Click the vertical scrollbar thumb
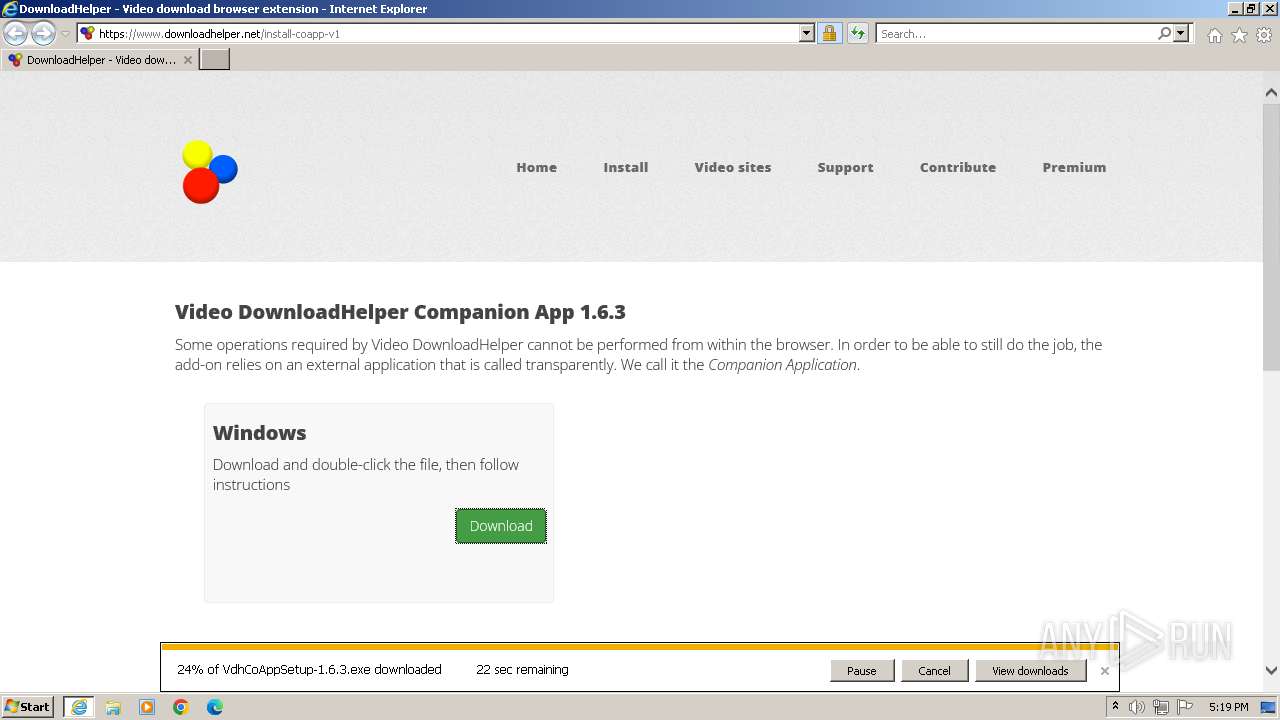The width and height of the screenshot is (1280, 720). 1271,235
